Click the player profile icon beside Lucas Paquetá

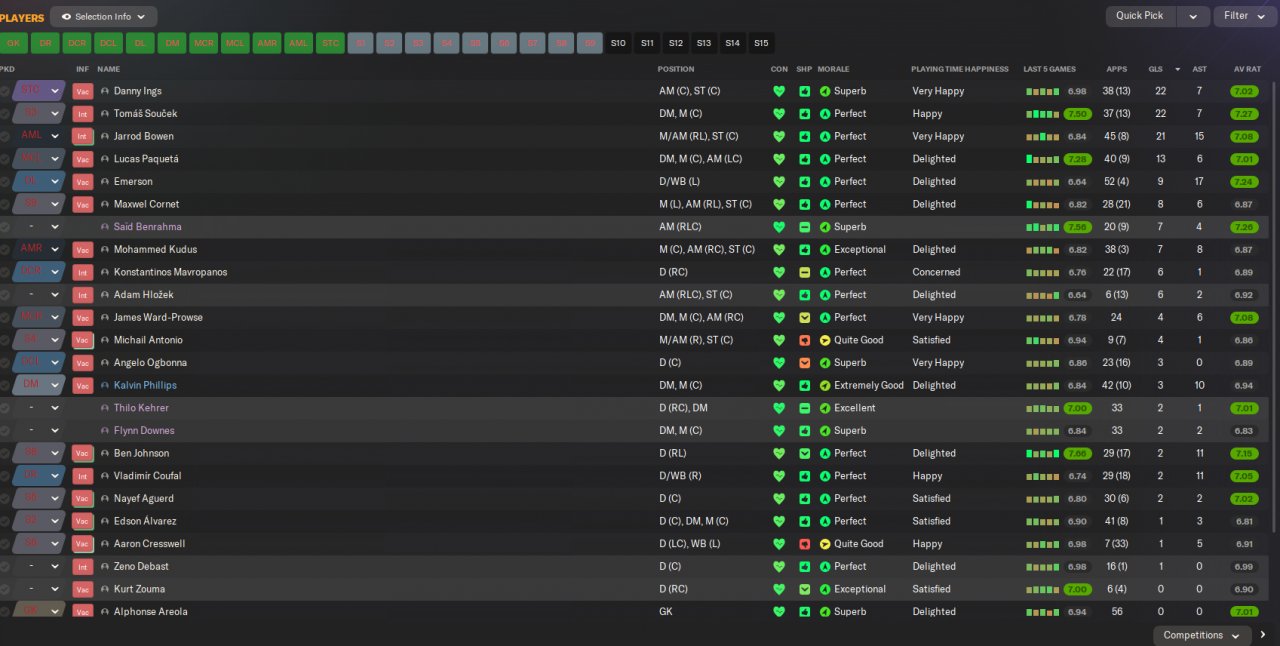coord(105,159)
